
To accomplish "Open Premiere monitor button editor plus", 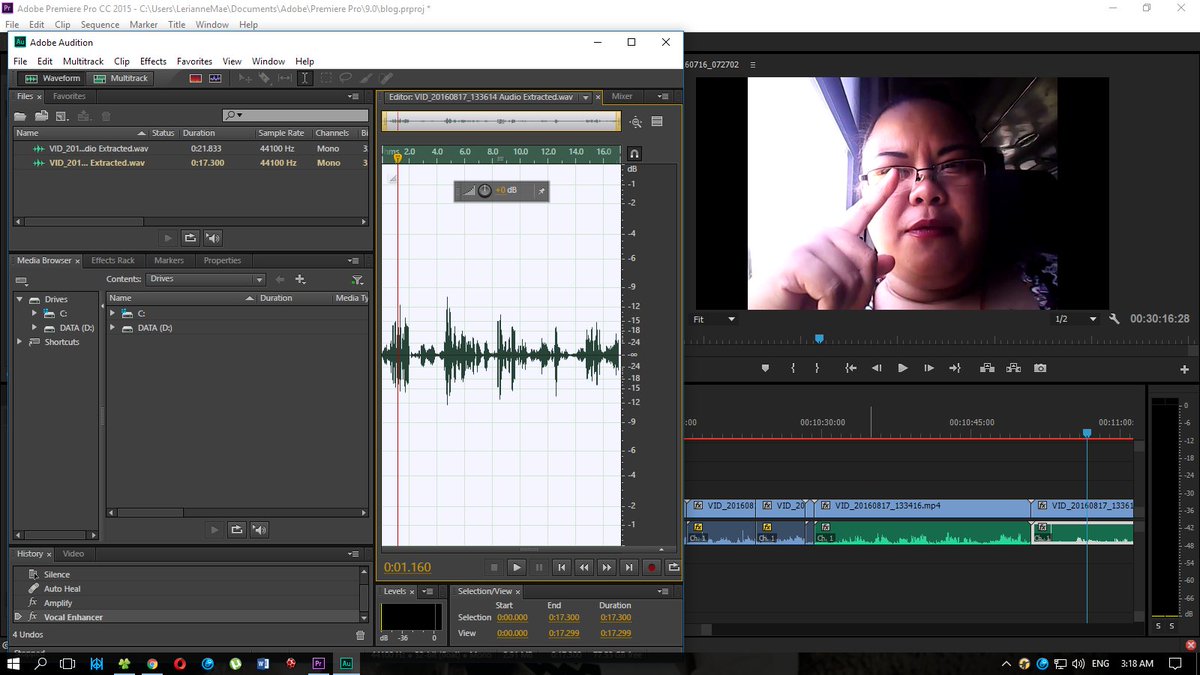I will click(x=1185, y=369).
